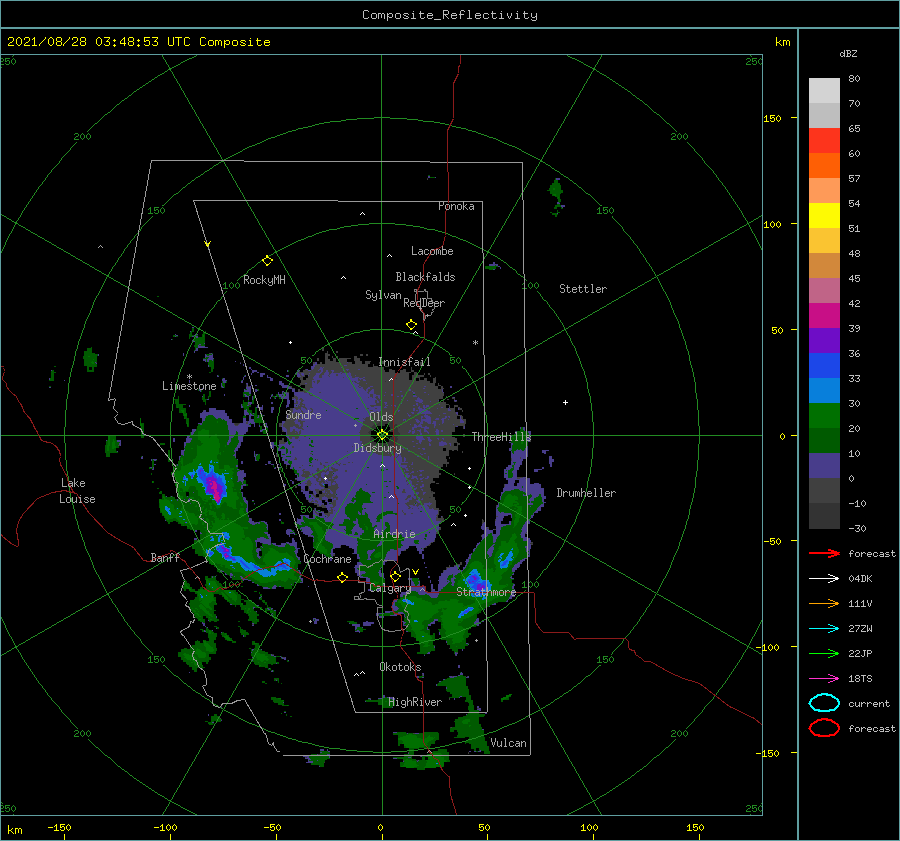Screen dimensions: 900x841
Task: Click the Lacombe city label
Action: [x=432, y=251]
